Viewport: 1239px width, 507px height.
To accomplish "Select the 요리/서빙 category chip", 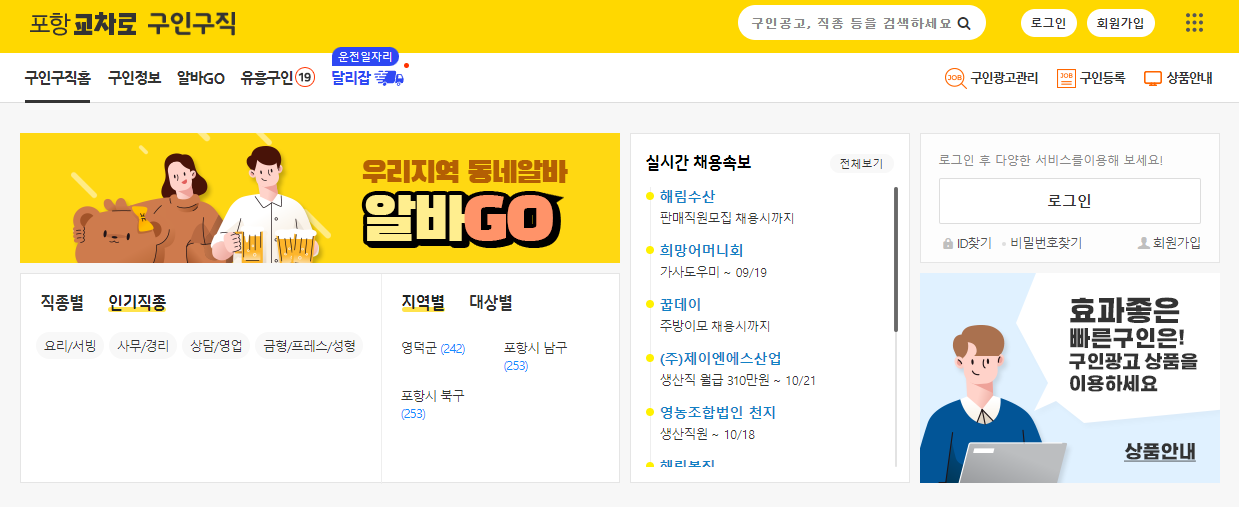I will tap(70, 346).
